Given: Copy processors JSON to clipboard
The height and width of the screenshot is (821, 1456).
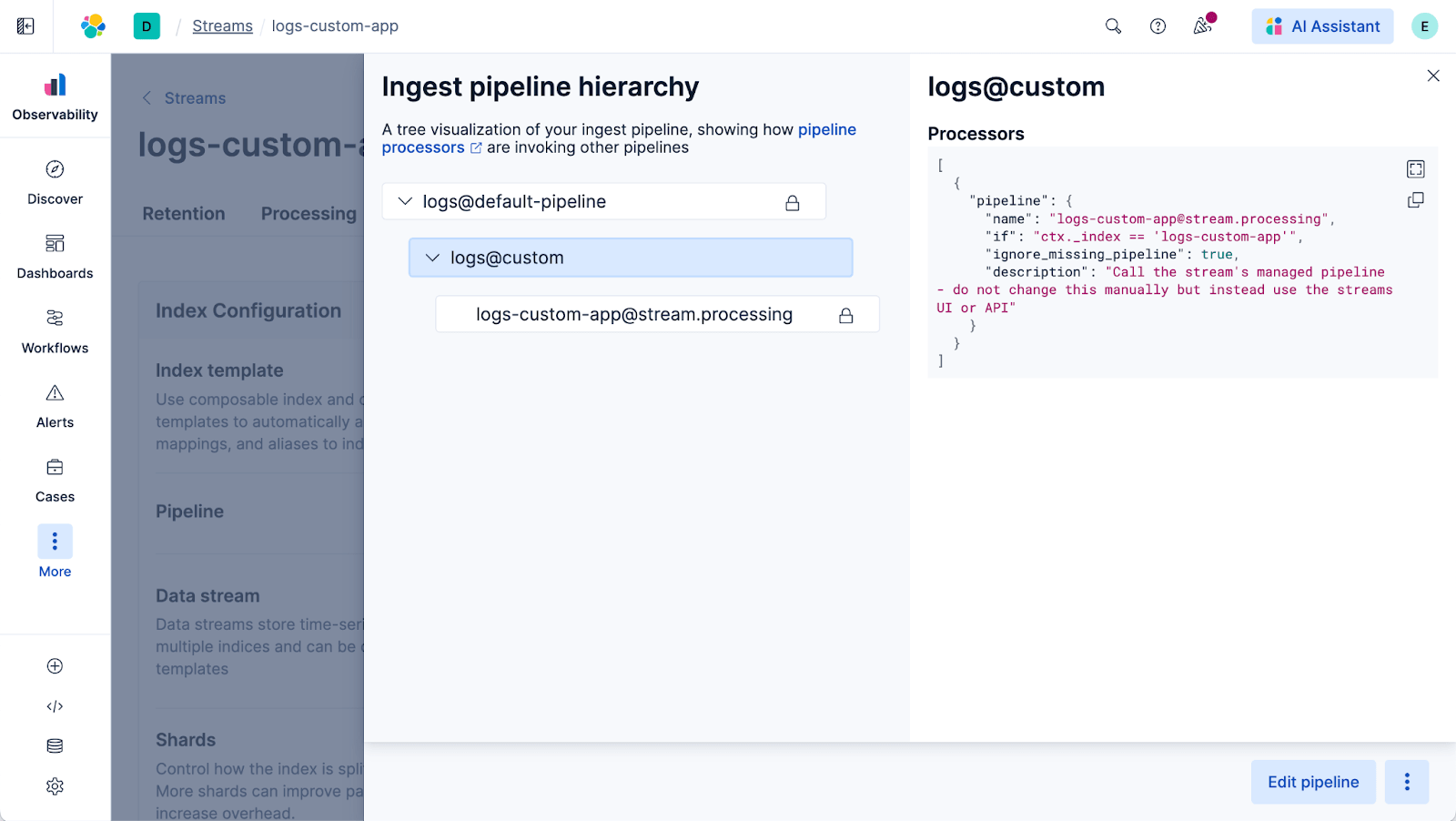Looking at the screenshot, I should tap(1415, 200).
